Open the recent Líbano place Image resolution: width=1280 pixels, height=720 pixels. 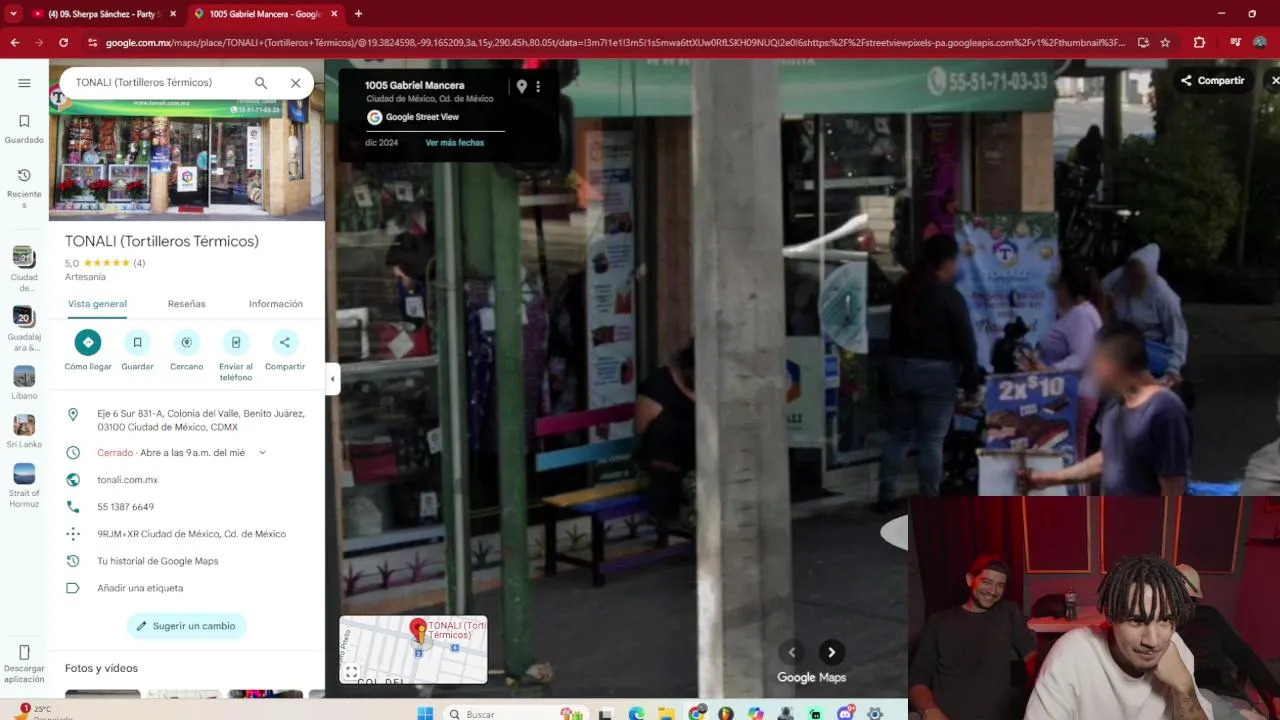point(24,383)
